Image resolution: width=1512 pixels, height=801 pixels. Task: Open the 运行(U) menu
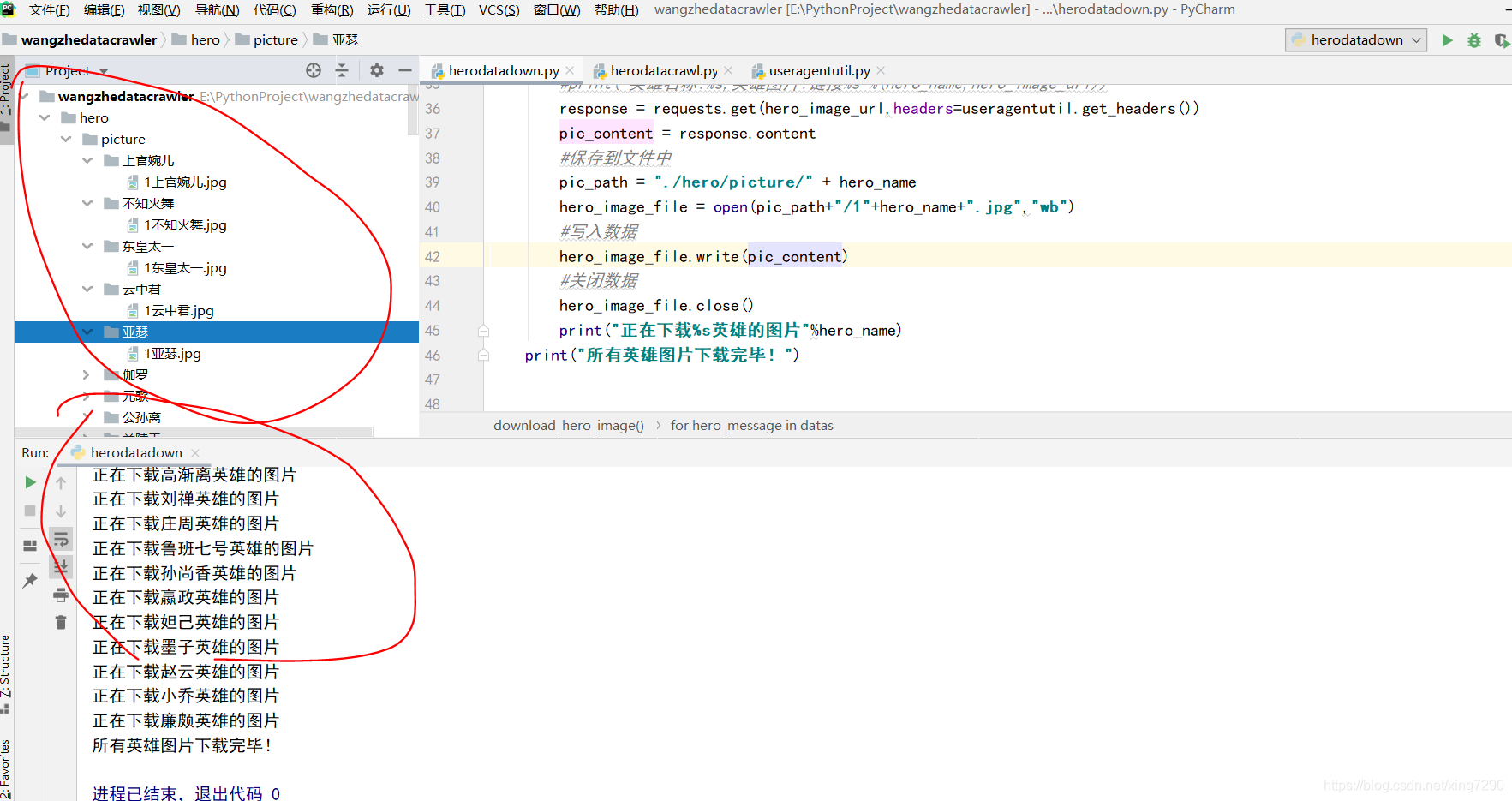(389, 10)
